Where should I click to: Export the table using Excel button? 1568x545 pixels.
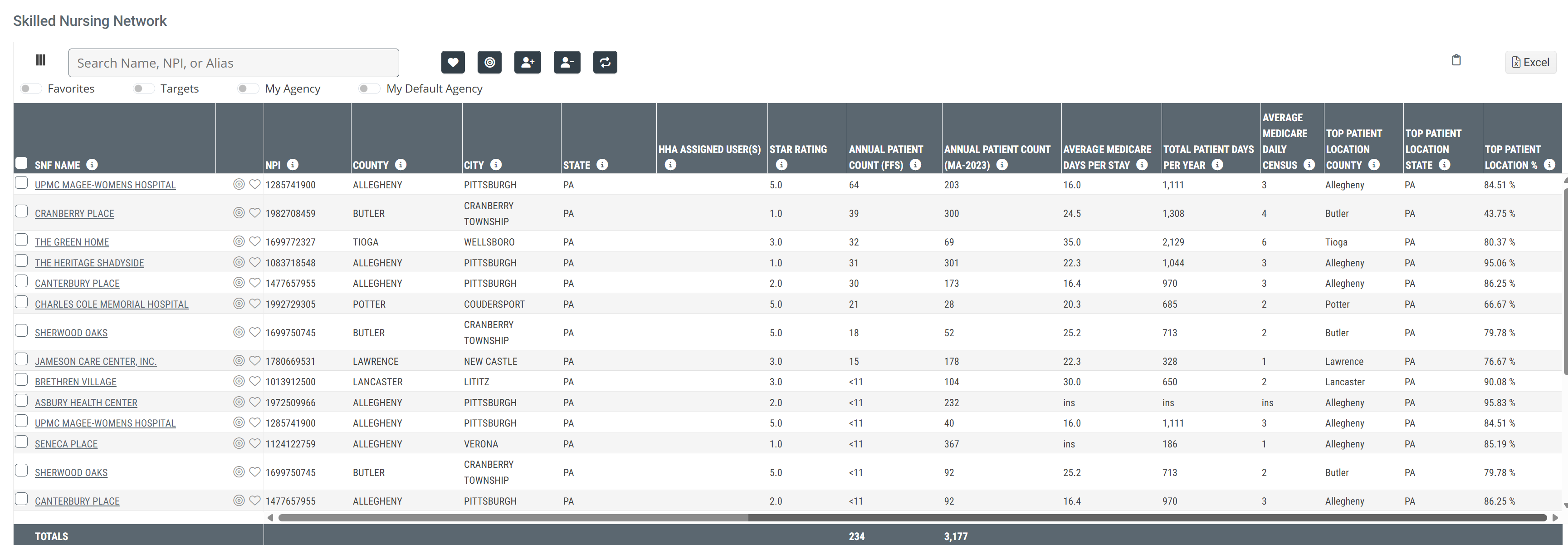[1530, 62]
